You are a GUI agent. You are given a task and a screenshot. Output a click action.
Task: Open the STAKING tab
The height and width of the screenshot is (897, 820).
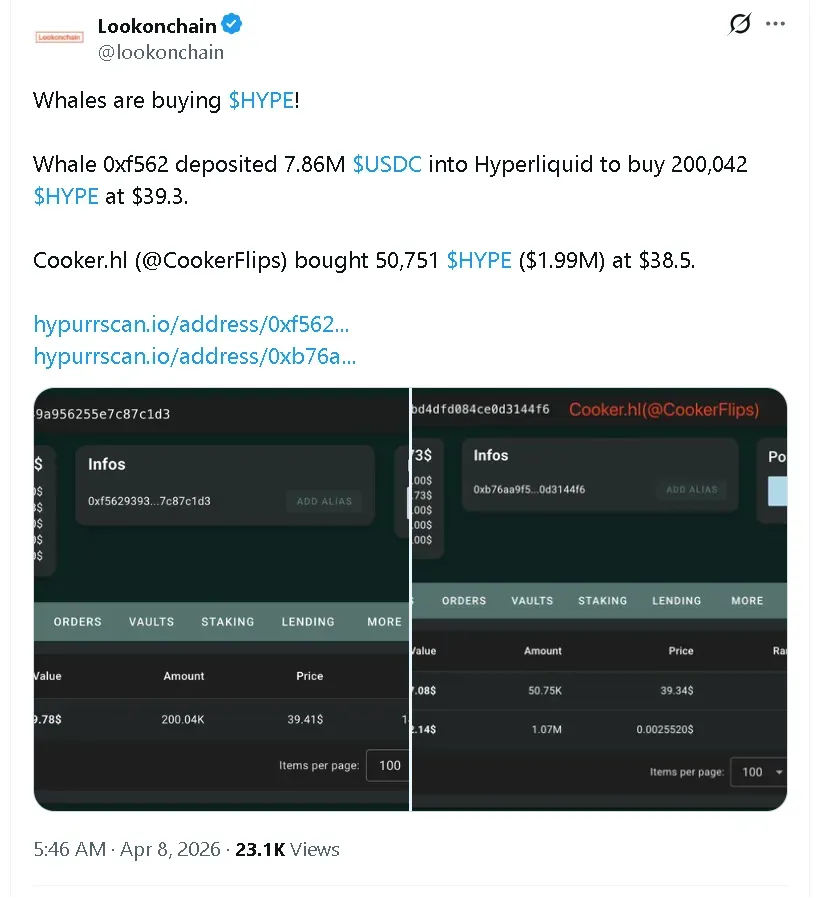point(227,621)
